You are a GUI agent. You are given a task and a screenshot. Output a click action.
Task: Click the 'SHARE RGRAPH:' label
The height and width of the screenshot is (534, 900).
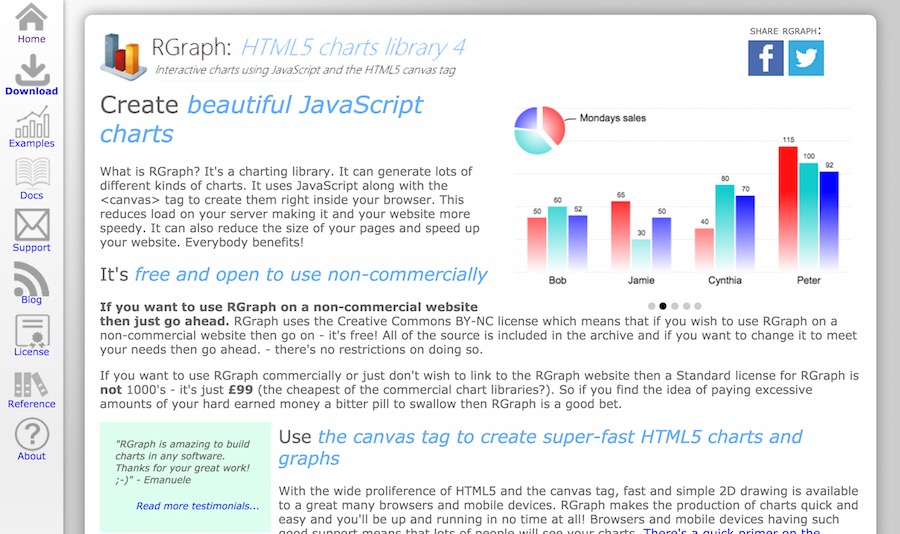click(x=785, y=31)
